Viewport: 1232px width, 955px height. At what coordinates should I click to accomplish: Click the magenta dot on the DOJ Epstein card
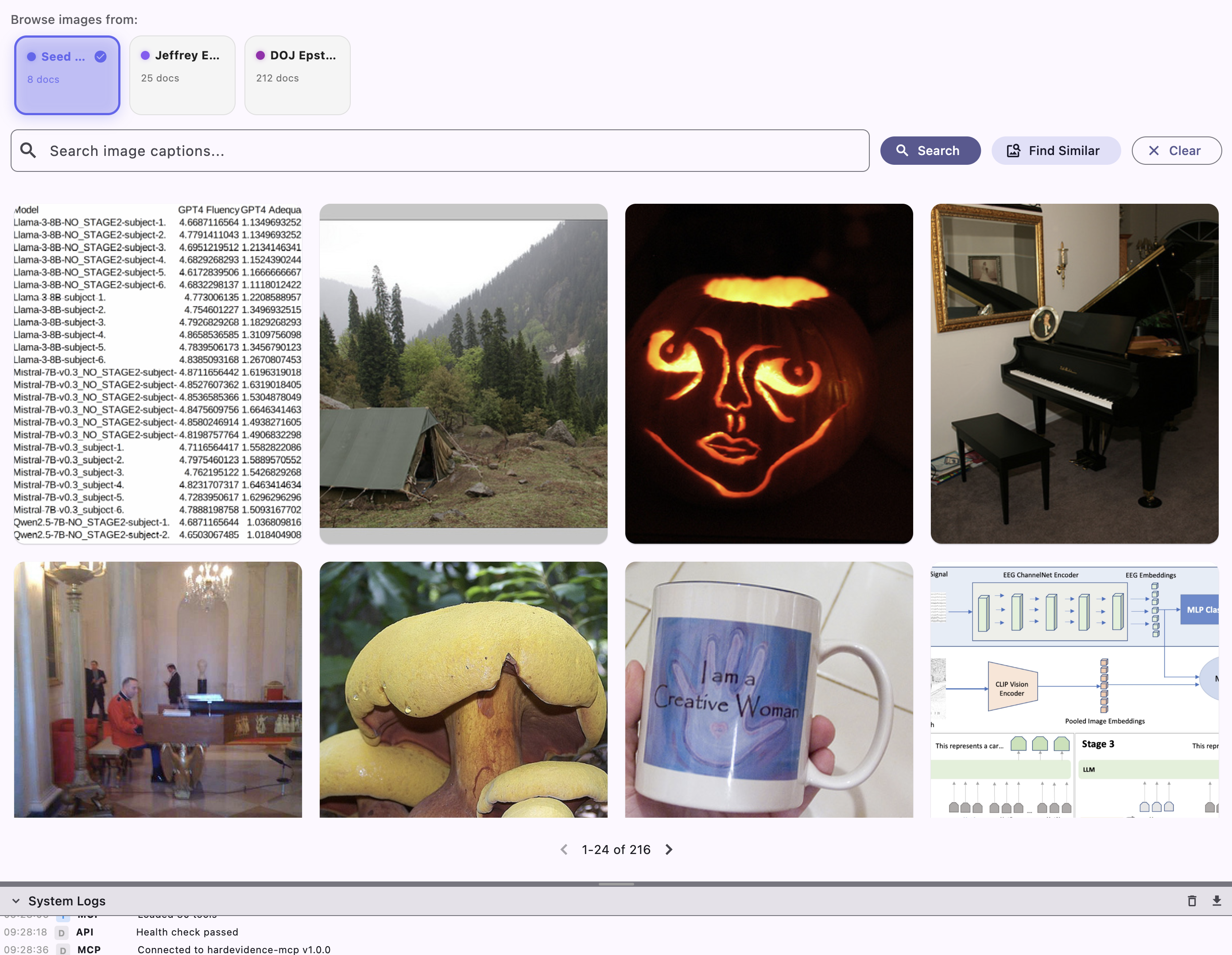tap(260, 55)
